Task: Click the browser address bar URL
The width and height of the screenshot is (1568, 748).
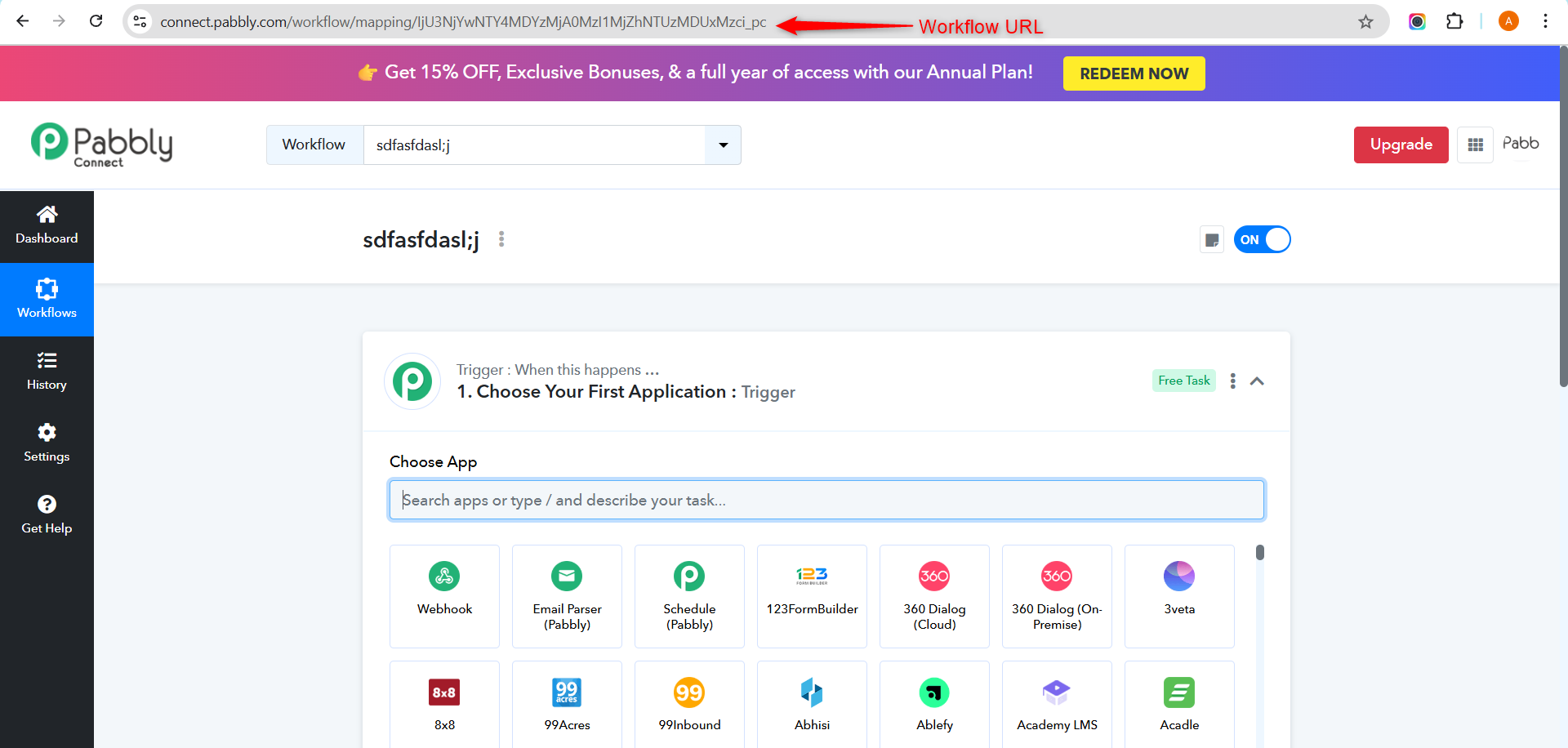Action: coord(463,22)
